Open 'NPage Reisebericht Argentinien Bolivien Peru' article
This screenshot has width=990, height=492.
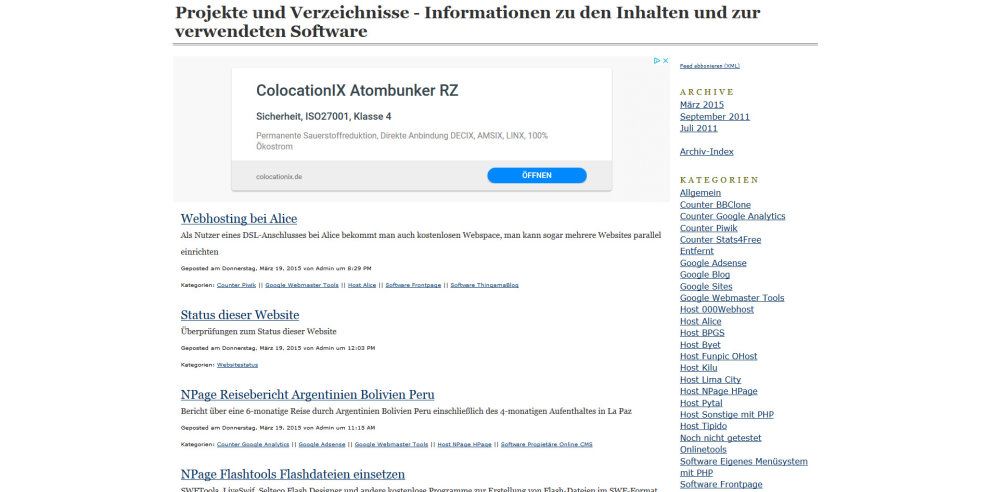307,395
